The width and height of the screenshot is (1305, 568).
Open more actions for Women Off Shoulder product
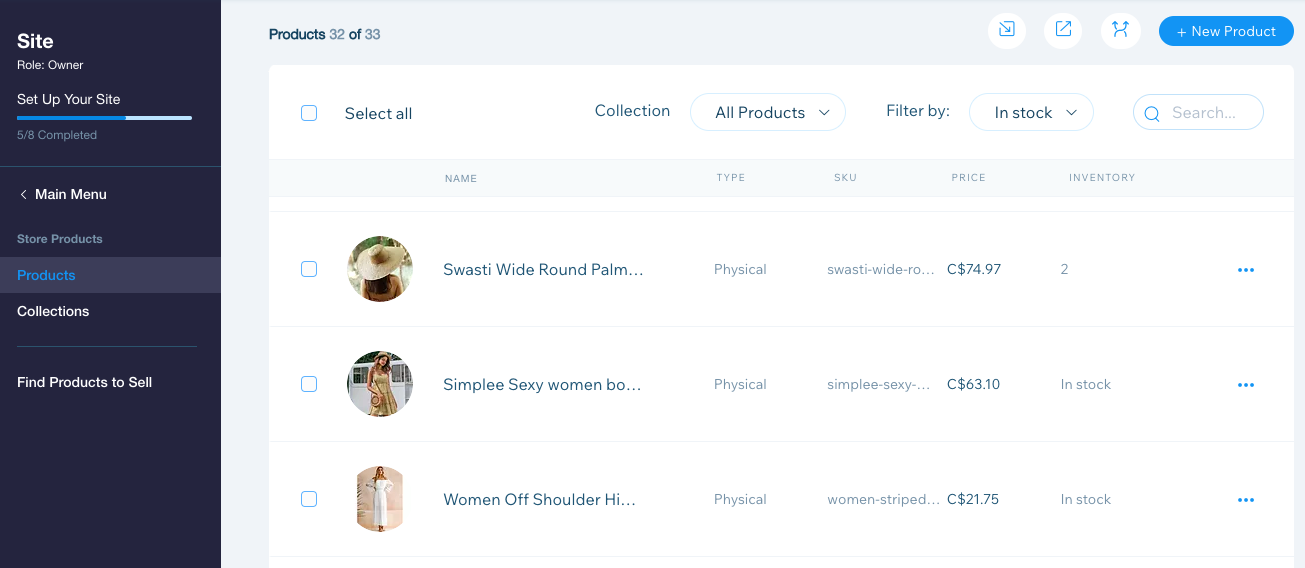pyautogui.click(x=1246, y=500)
